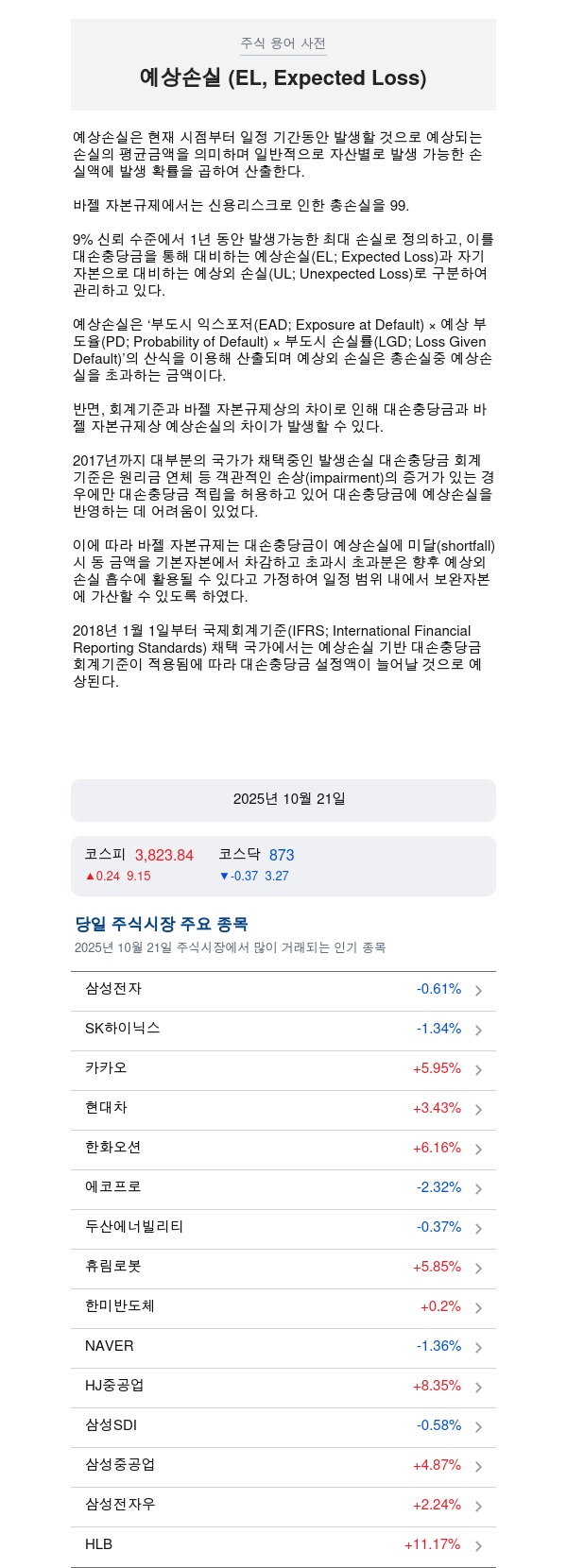Click the 당일 주식시장 주요 종목 heading

click(x=162, y=924)
